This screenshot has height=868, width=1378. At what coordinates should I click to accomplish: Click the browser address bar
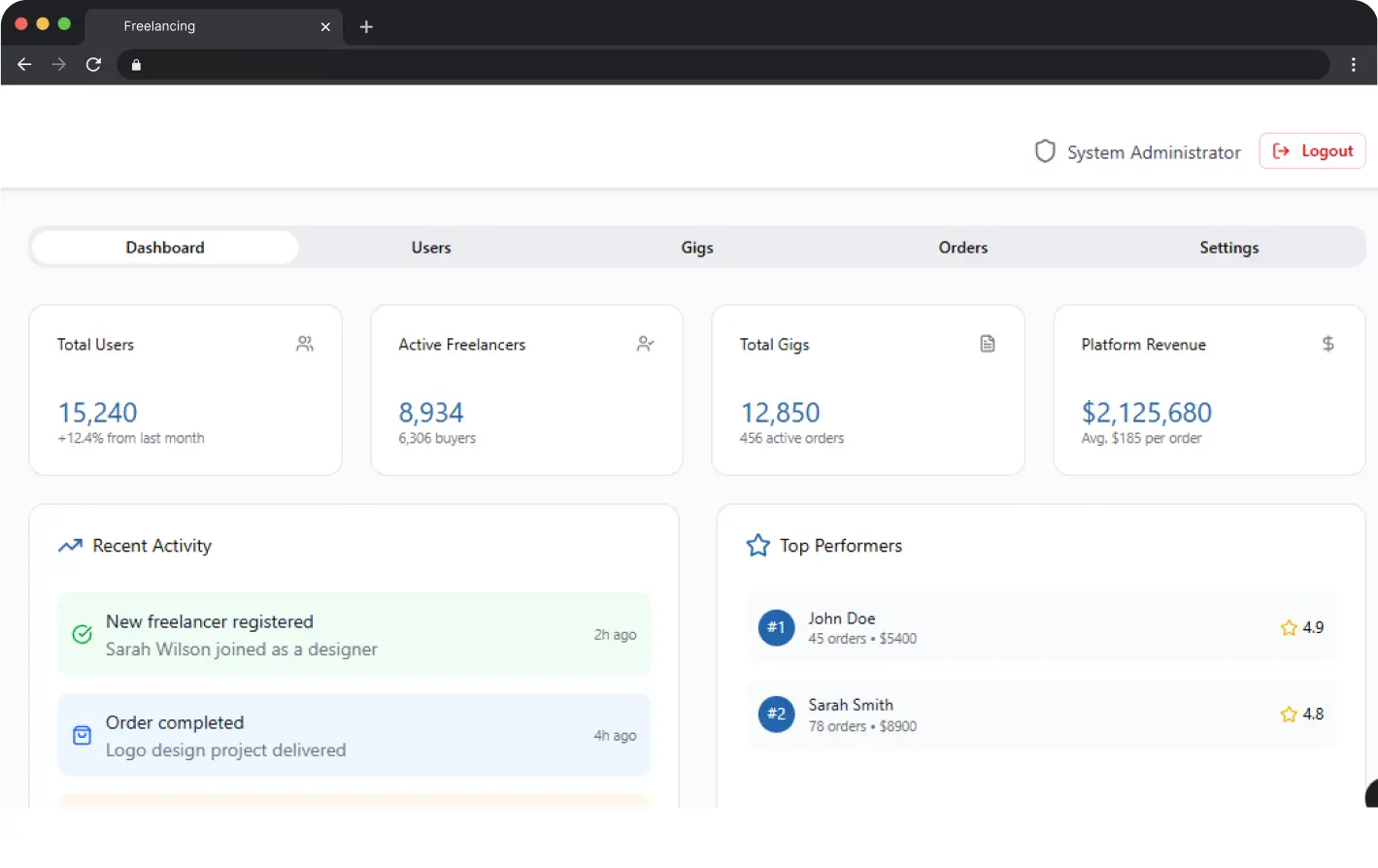tap(723, 64)
